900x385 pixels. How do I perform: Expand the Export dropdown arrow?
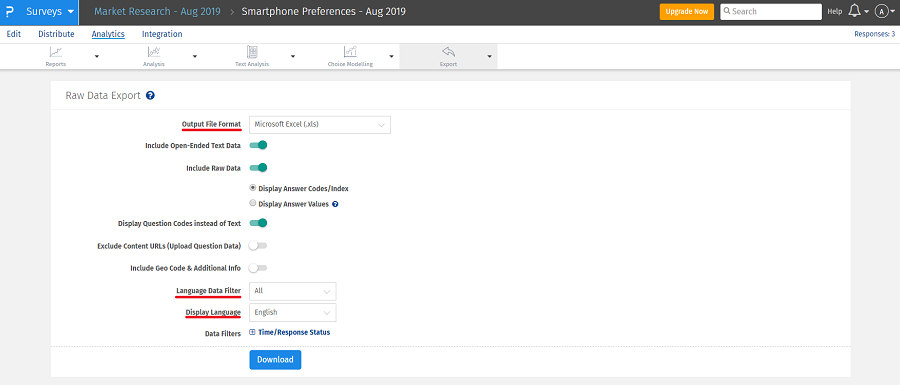(x=489, y=56)
